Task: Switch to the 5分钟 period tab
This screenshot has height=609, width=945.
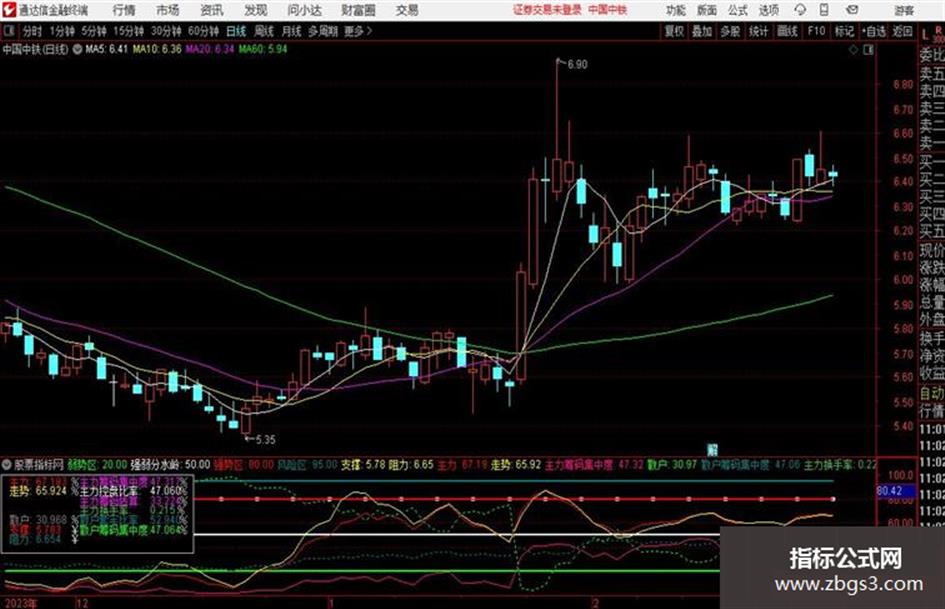Action: [x=93, y=31]
